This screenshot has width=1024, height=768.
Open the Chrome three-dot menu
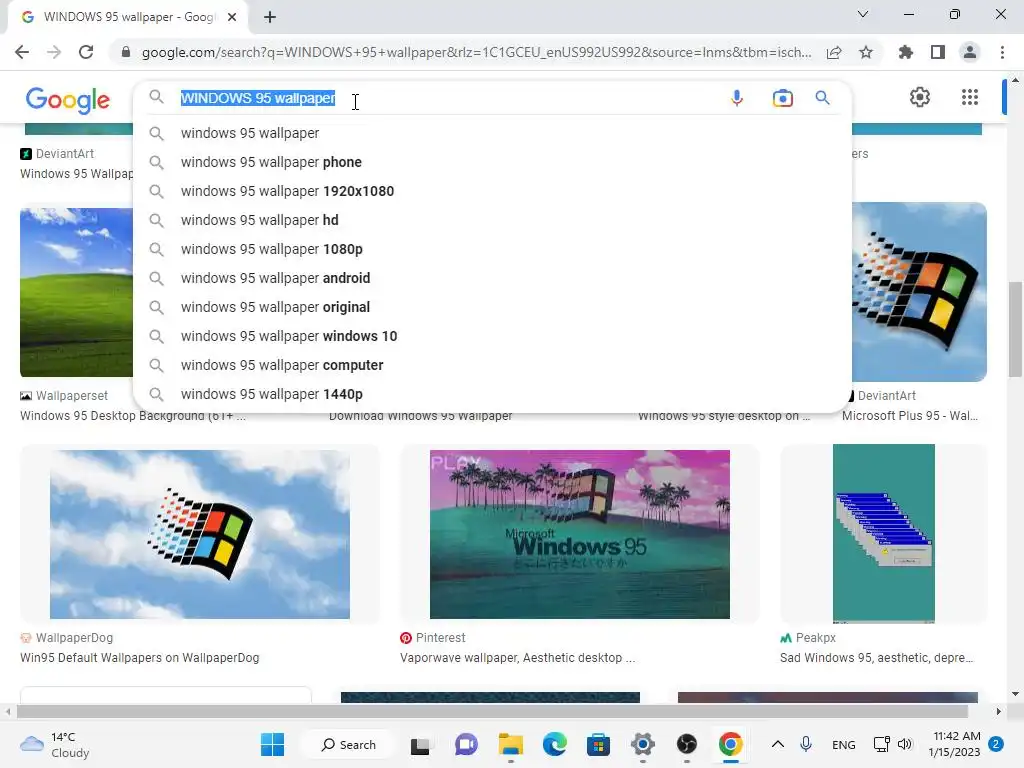click(x=1002, y=52)
